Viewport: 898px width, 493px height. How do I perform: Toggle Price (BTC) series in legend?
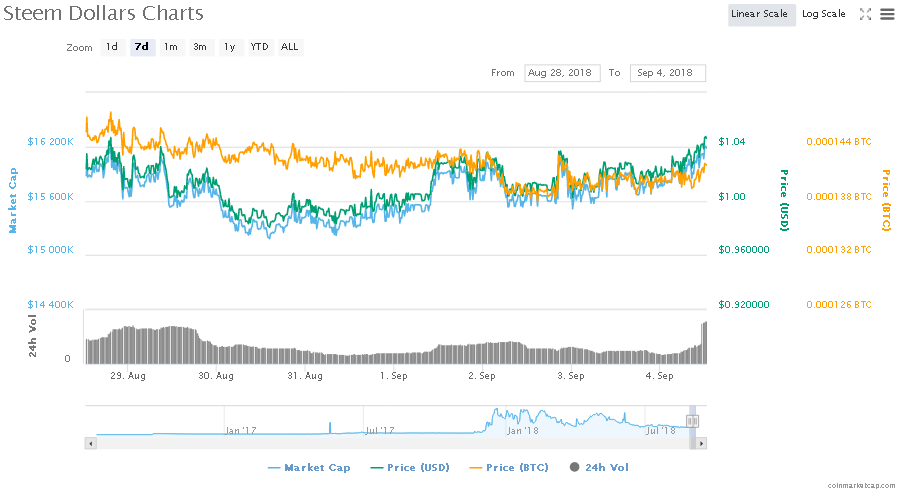(509, 468)
